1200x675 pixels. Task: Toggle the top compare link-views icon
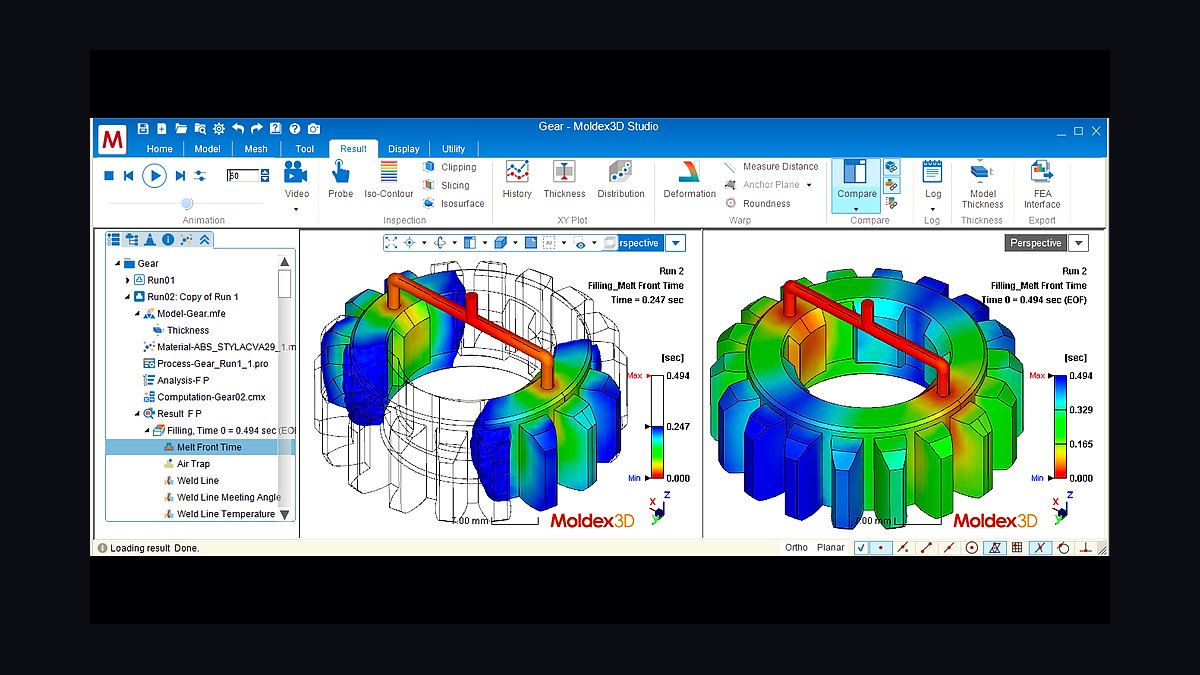[891, 167]
